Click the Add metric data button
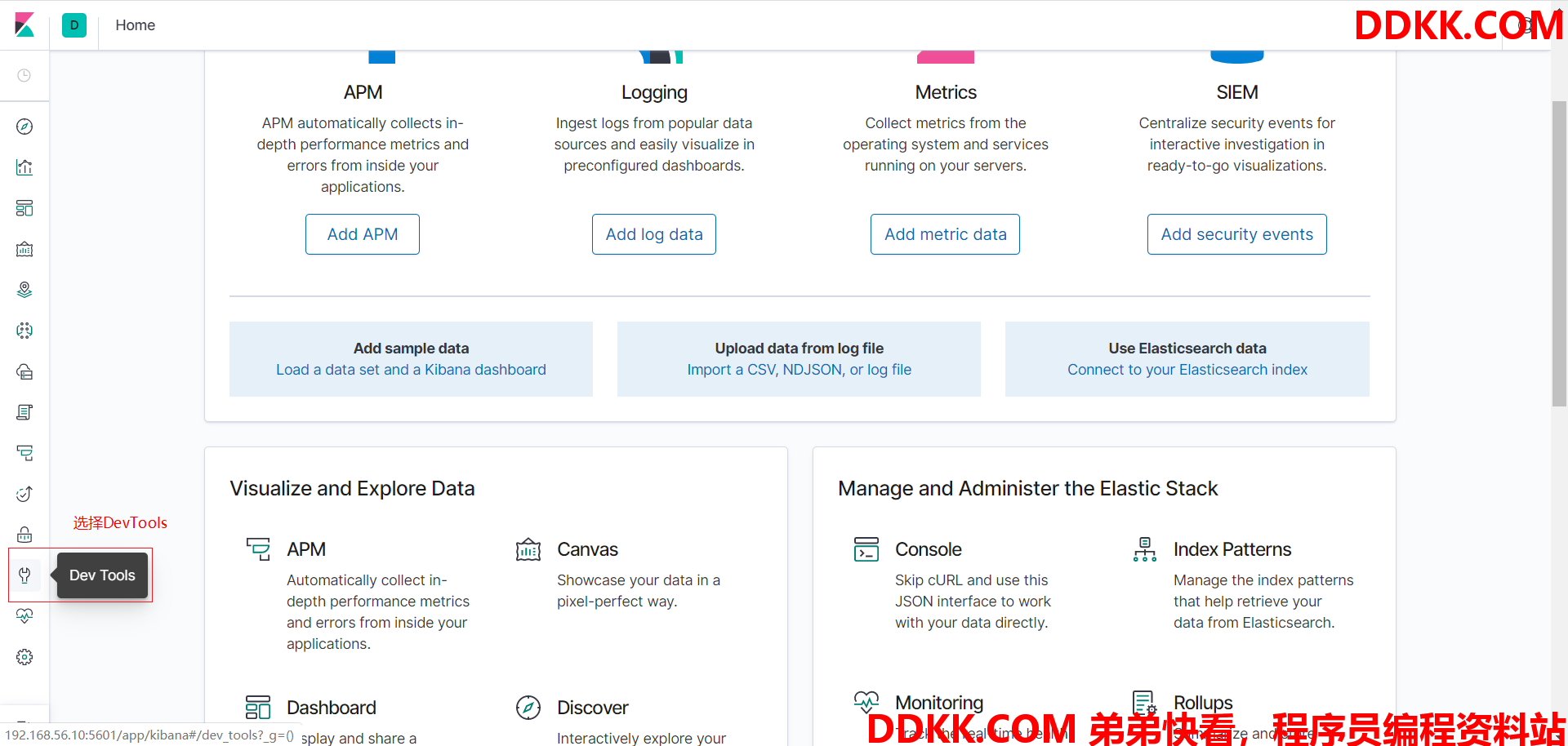This screenshot has width=1568, height=746. point(946,234)
